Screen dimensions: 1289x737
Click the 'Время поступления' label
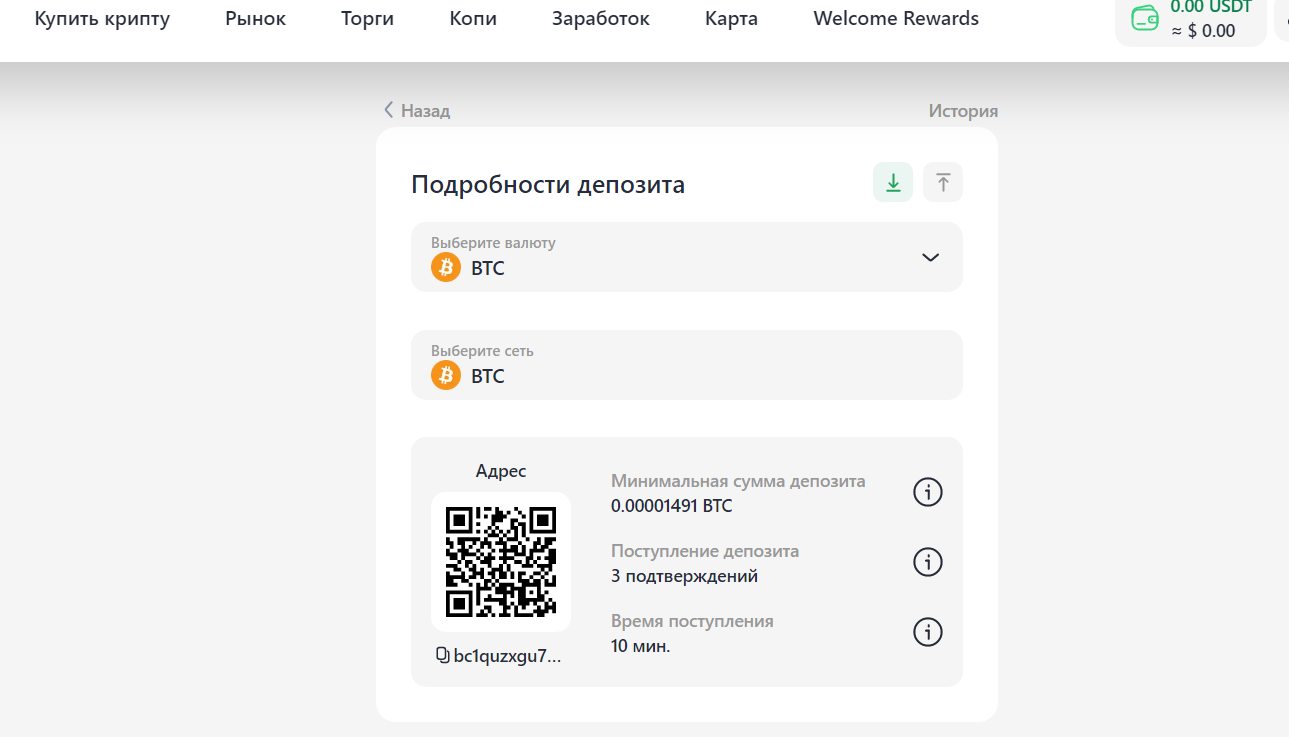[x=692, y=621]
